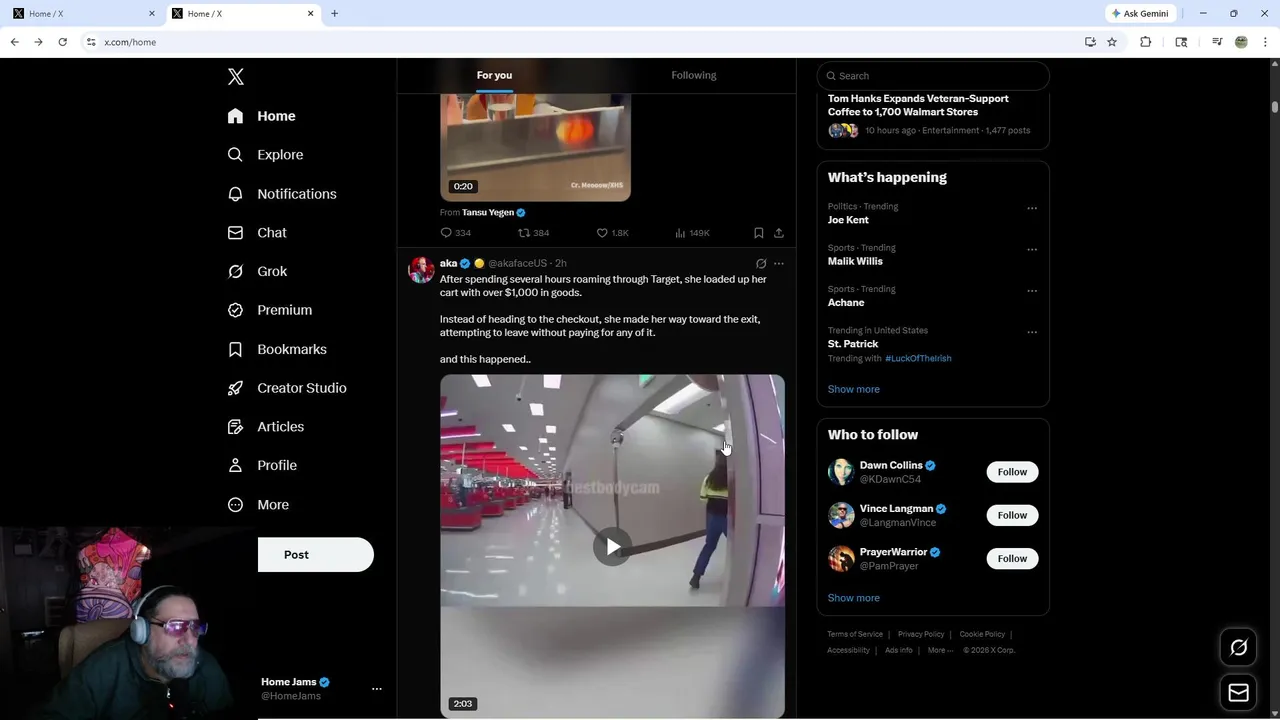Click the Search input field
Viewport: 1280px width, 720px height.
point(933,76)
